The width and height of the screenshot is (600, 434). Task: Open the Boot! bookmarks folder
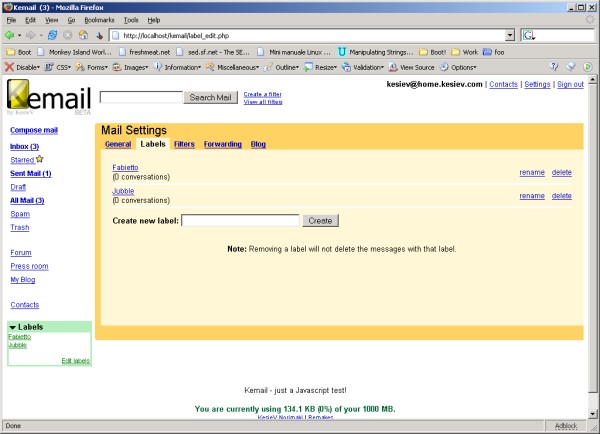coord(433,52)
